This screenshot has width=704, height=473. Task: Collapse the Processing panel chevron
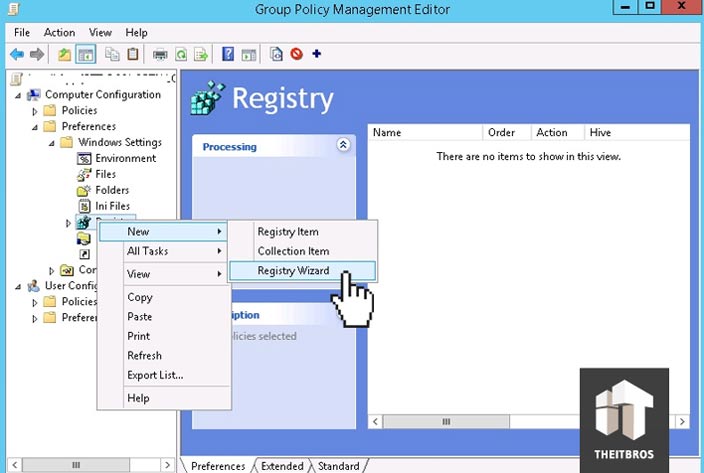click(343, 145)
